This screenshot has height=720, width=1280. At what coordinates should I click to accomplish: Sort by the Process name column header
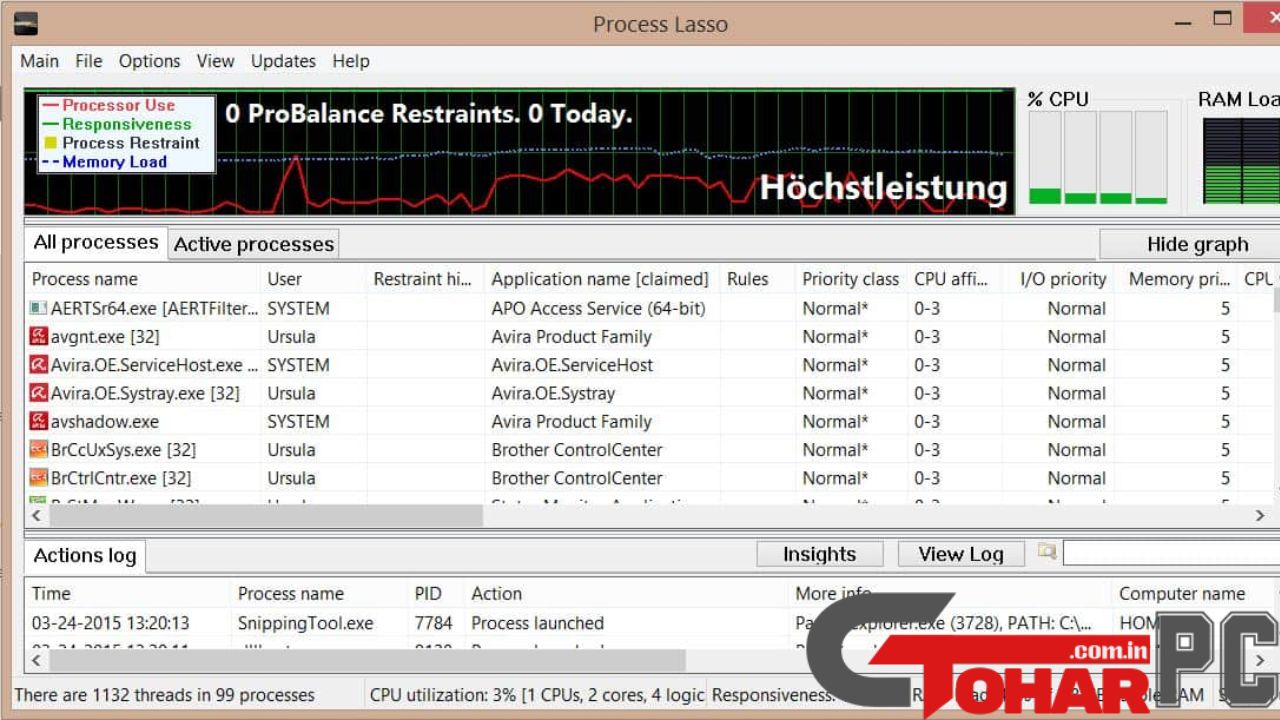(x=143, y=279)
